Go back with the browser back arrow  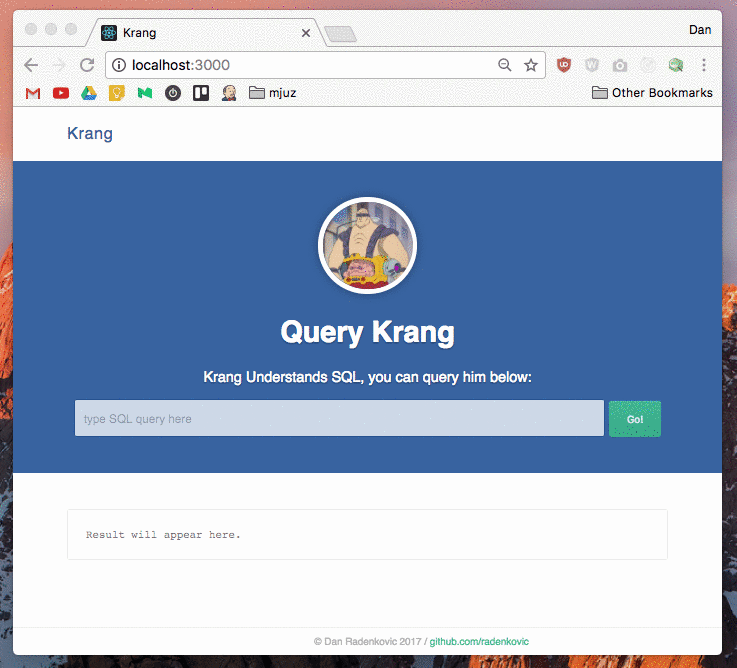point(31,65)
